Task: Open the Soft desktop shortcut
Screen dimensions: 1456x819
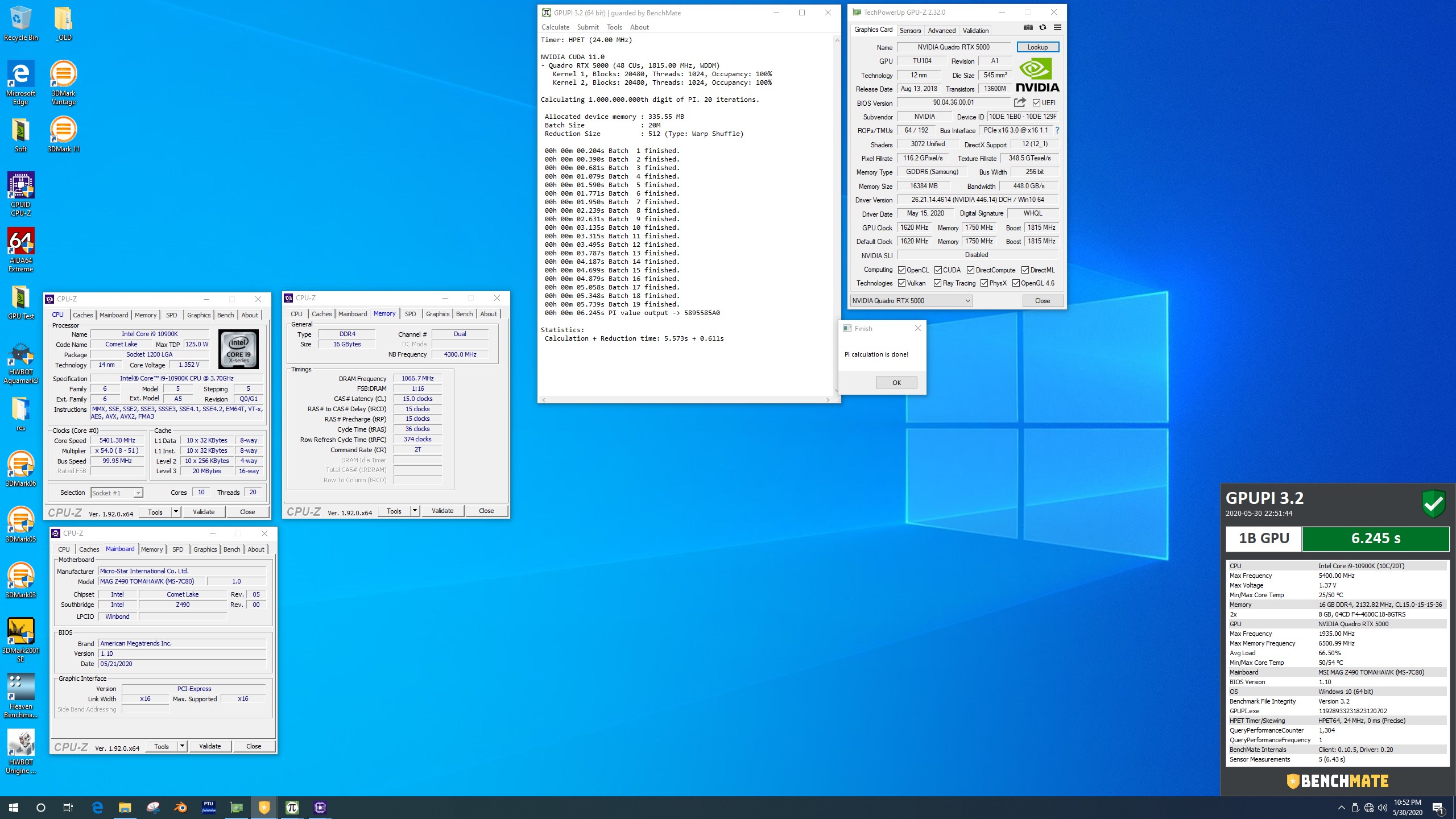Action: pos(21,135)
